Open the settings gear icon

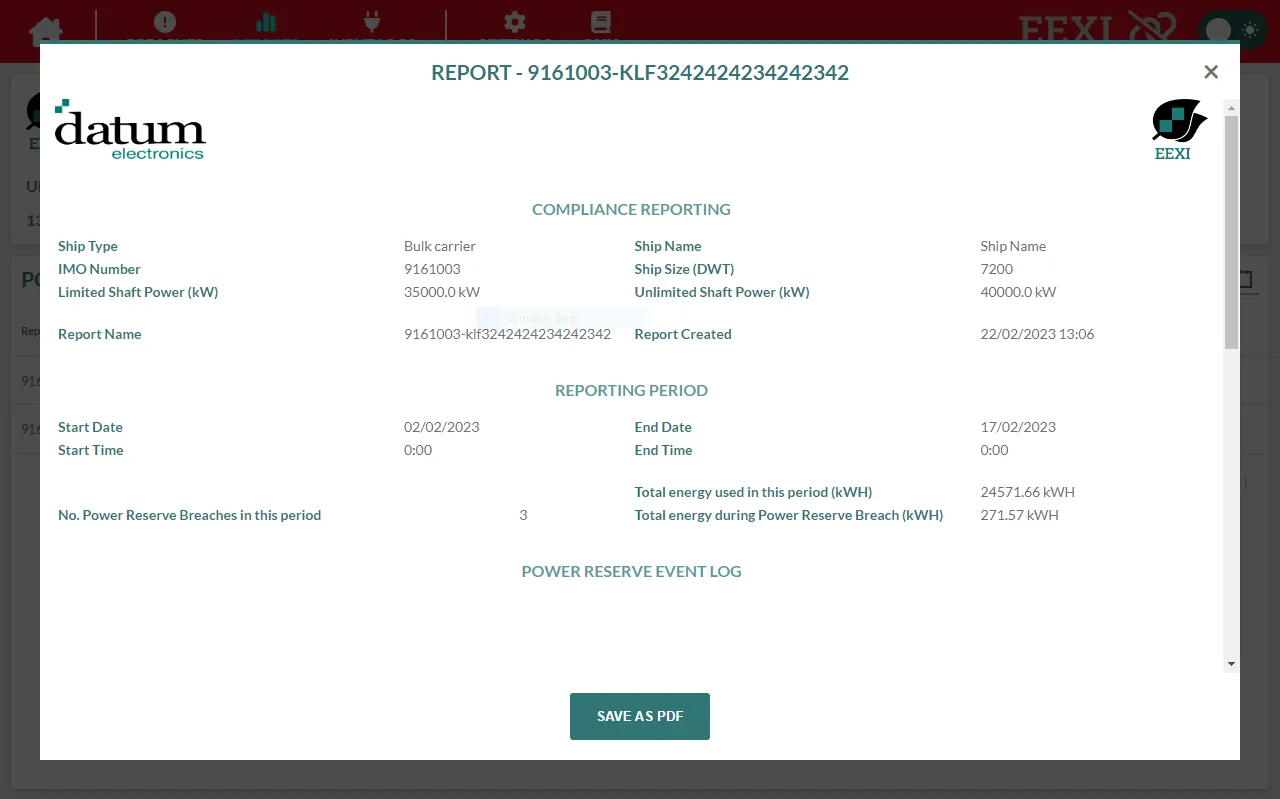(515, 23)
